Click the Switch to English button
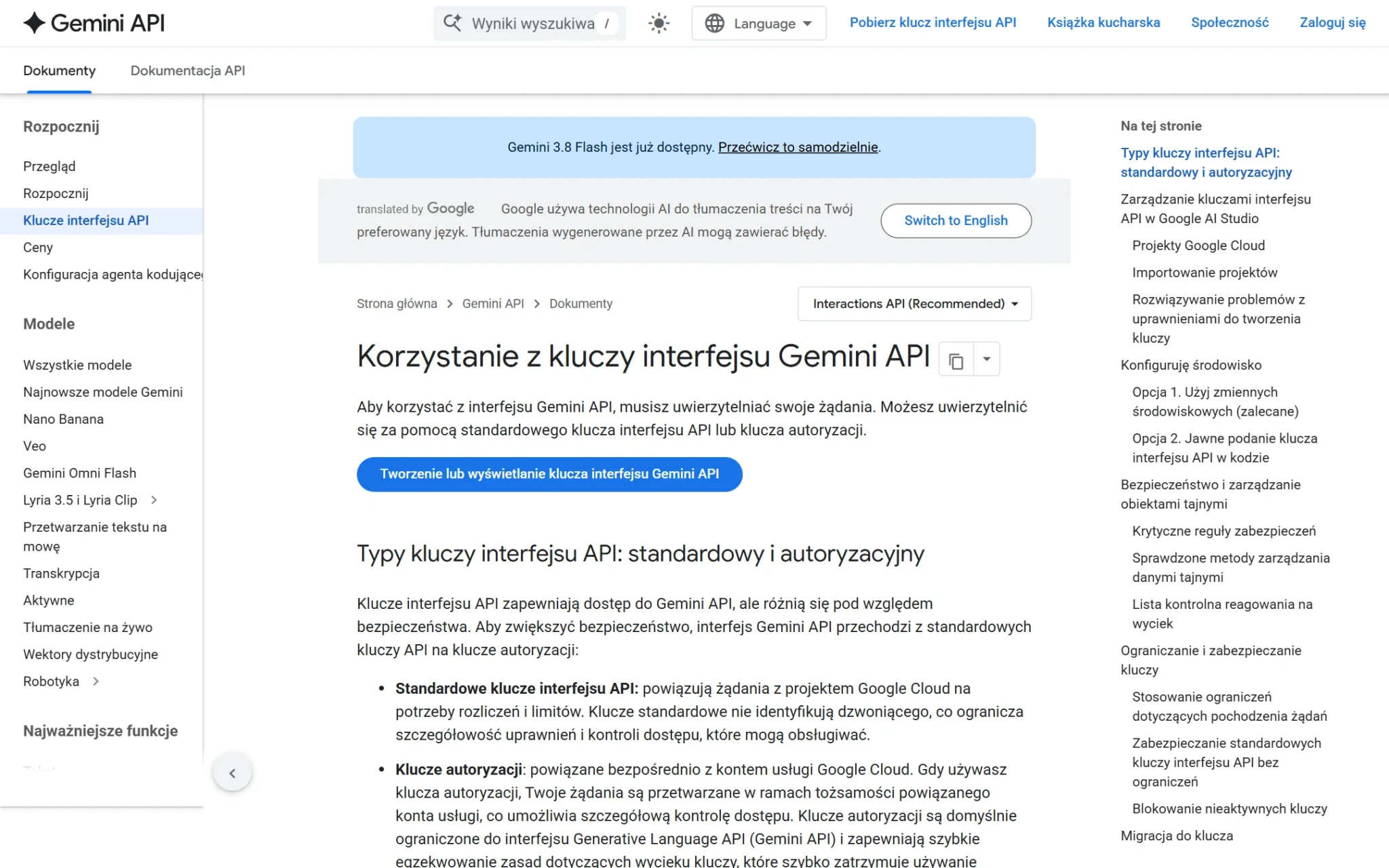The image size is (1389, 868). (x=956, y=220)
